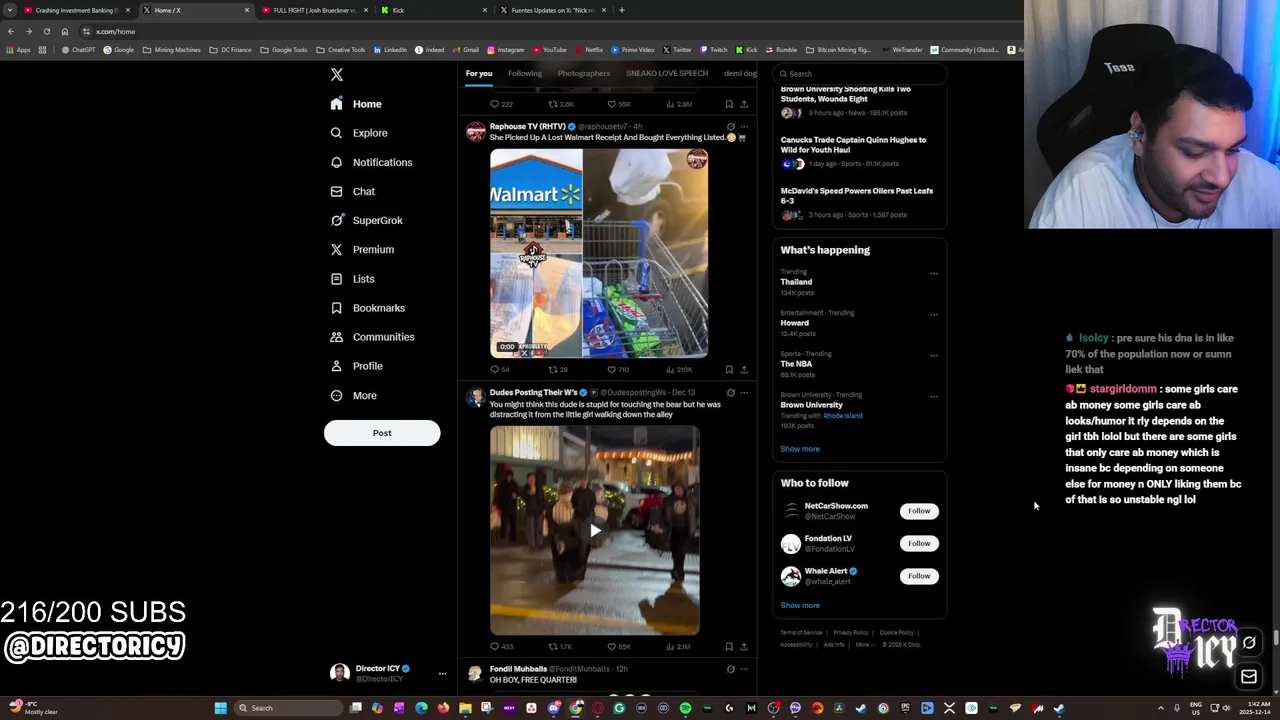1280x720 pixels.
Task: Switch to the Photographers tab
Action: click(583, 73)
